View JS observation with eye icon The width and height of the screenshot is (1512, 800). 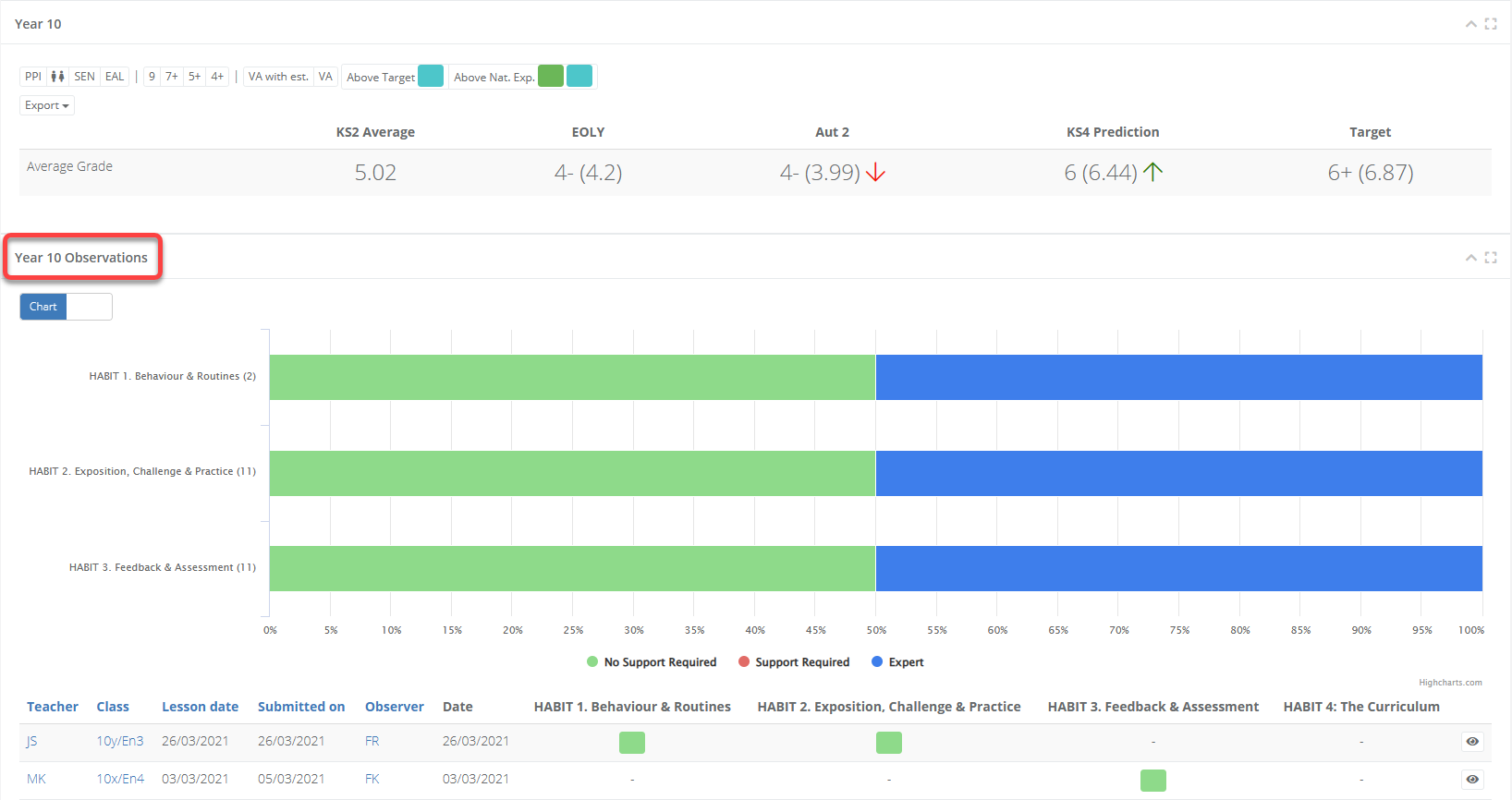click(1472, 742)
